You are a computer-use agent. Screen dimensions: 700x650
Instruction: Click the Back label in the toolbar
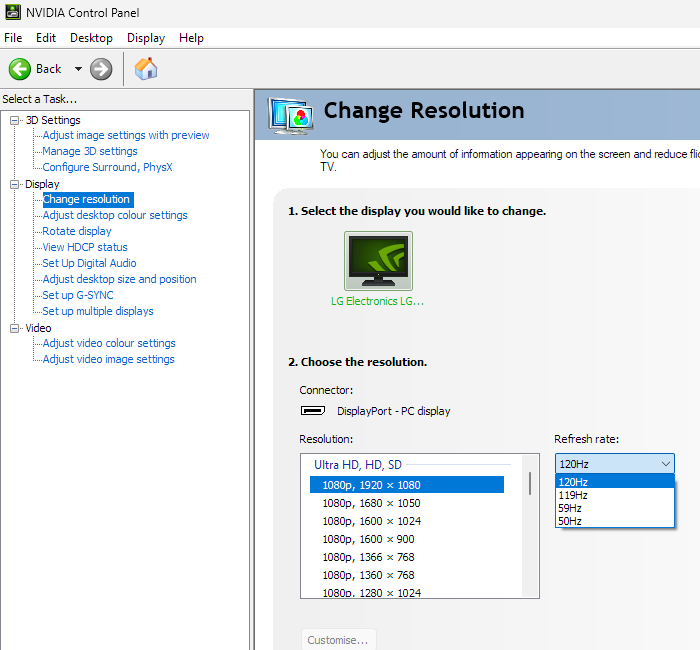click(x=48, y=69)
